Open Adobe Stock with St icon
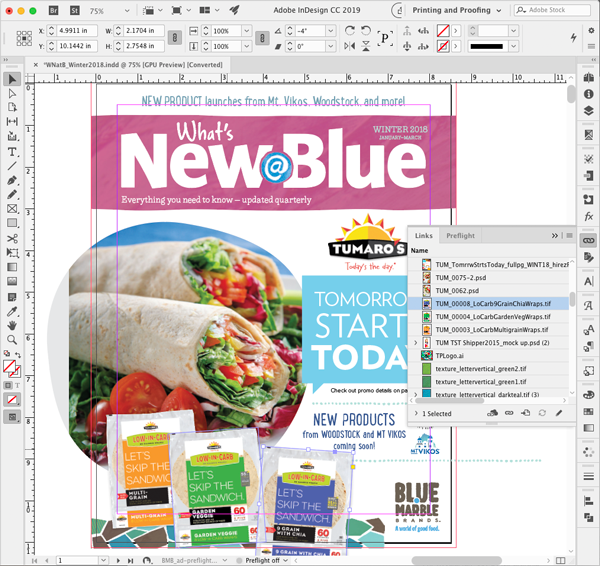Image resolution: width=600 pixels, height=566 pixels. (75, 11)
